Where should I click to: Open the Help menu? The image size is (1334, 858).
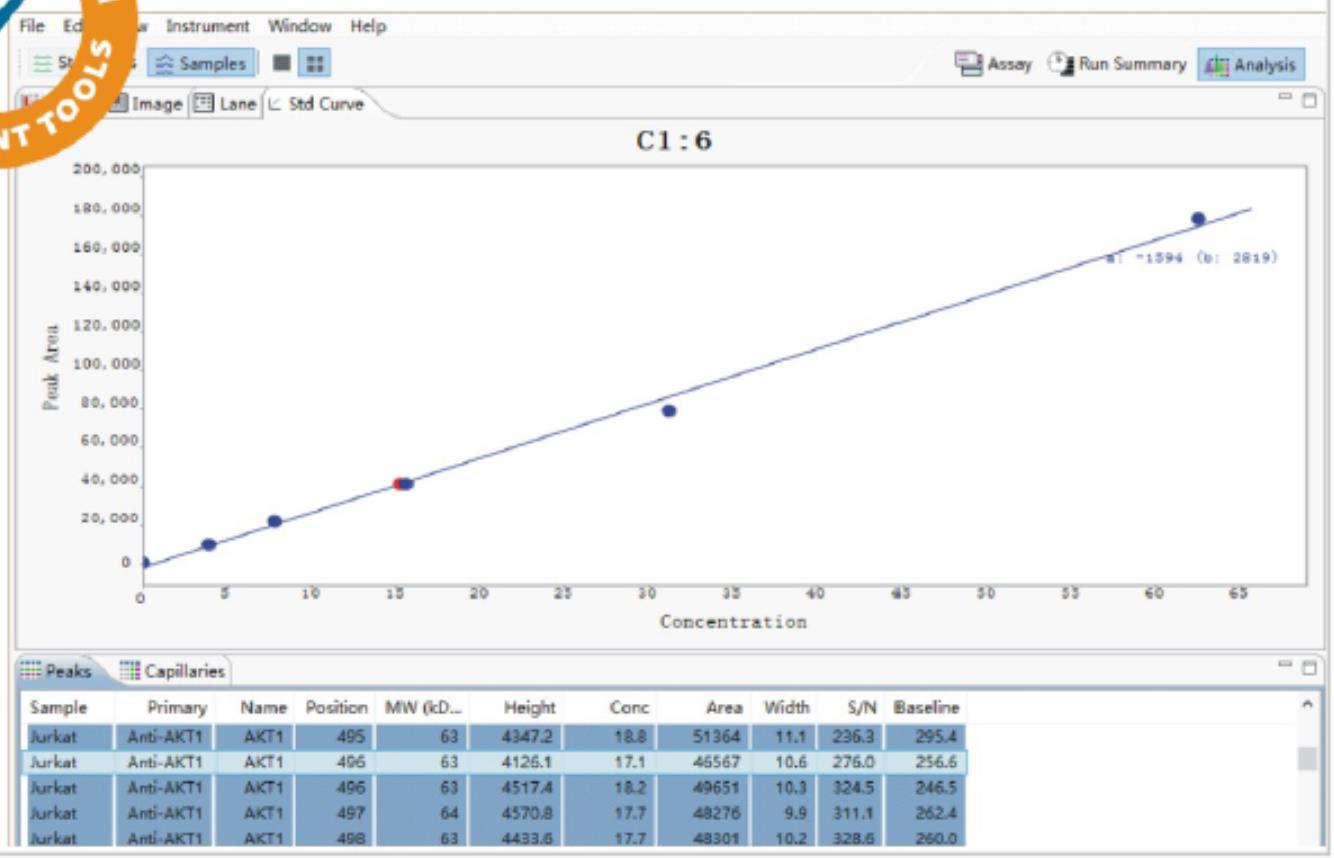(x=368, y=26)
